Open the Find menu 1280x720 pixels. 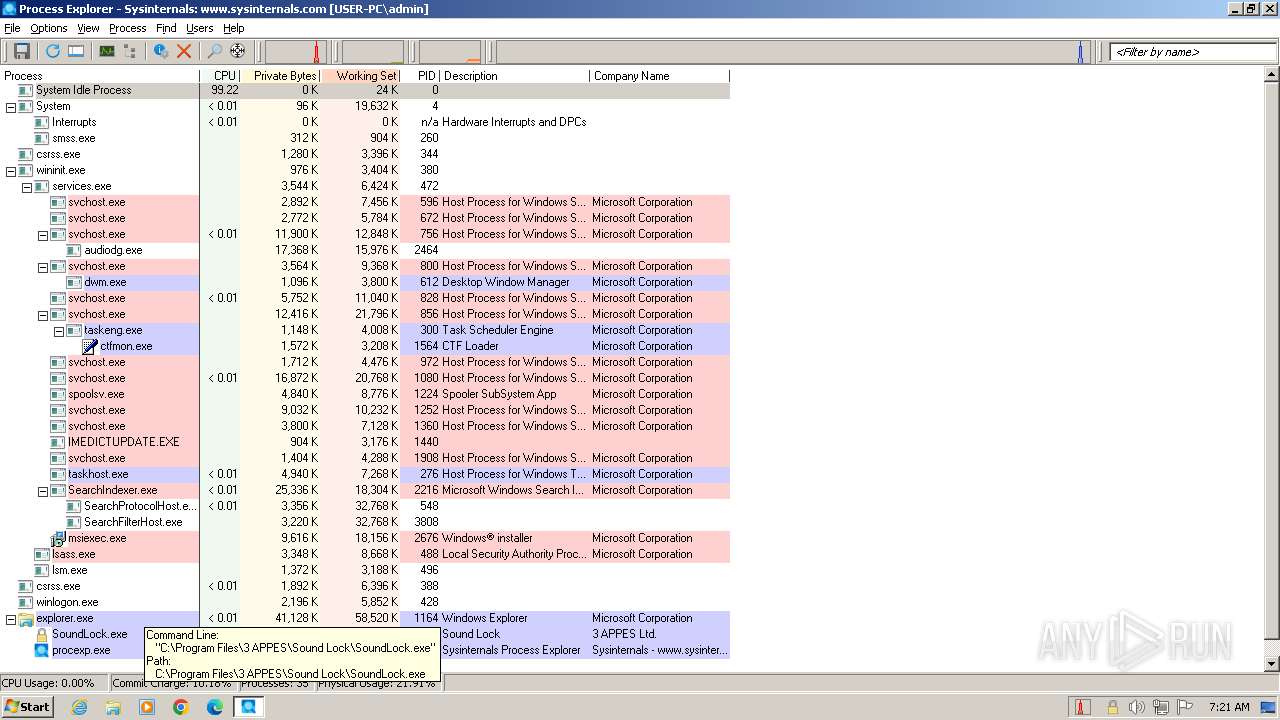click(166, 28)
